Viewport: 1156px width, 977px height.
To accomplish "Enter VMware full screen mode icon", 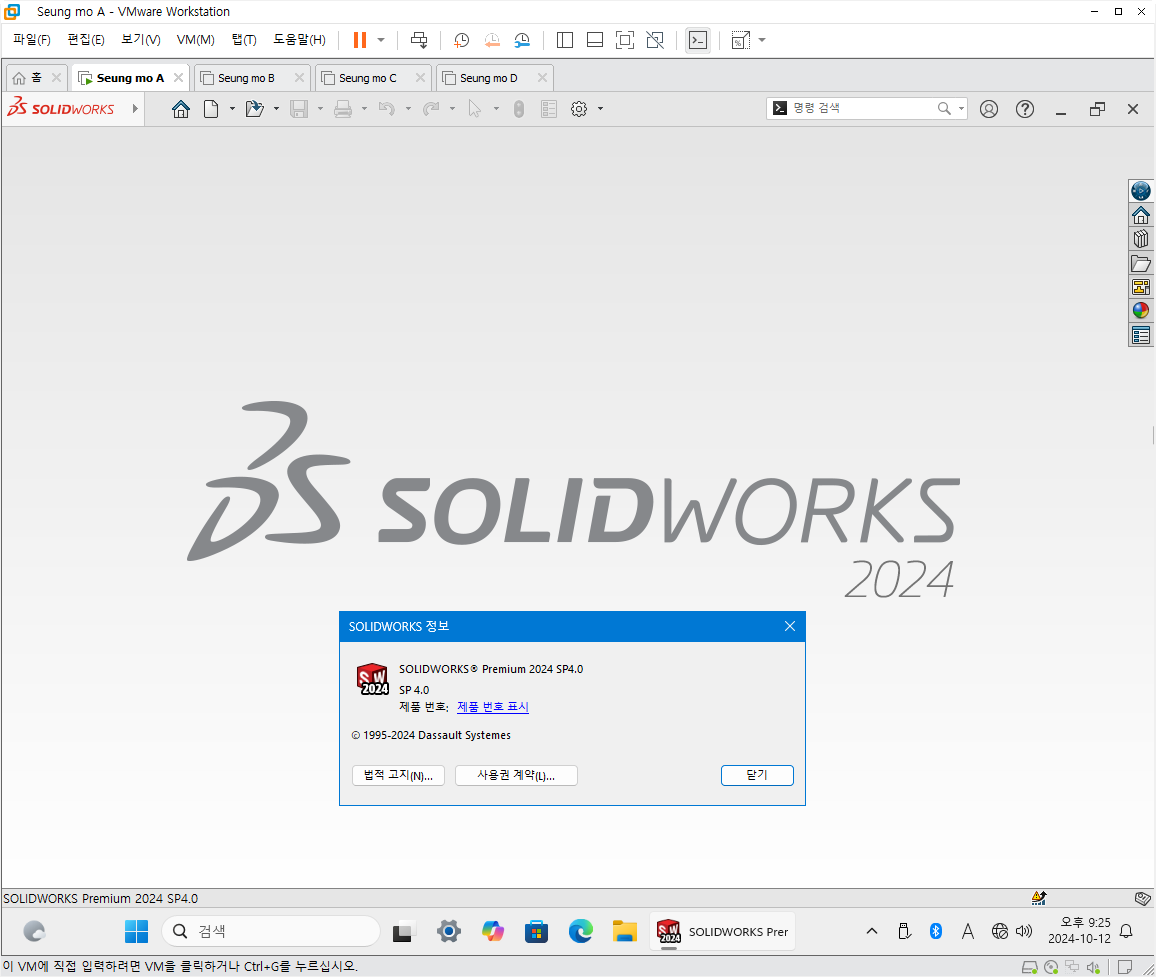I will (x=624, y=40).
